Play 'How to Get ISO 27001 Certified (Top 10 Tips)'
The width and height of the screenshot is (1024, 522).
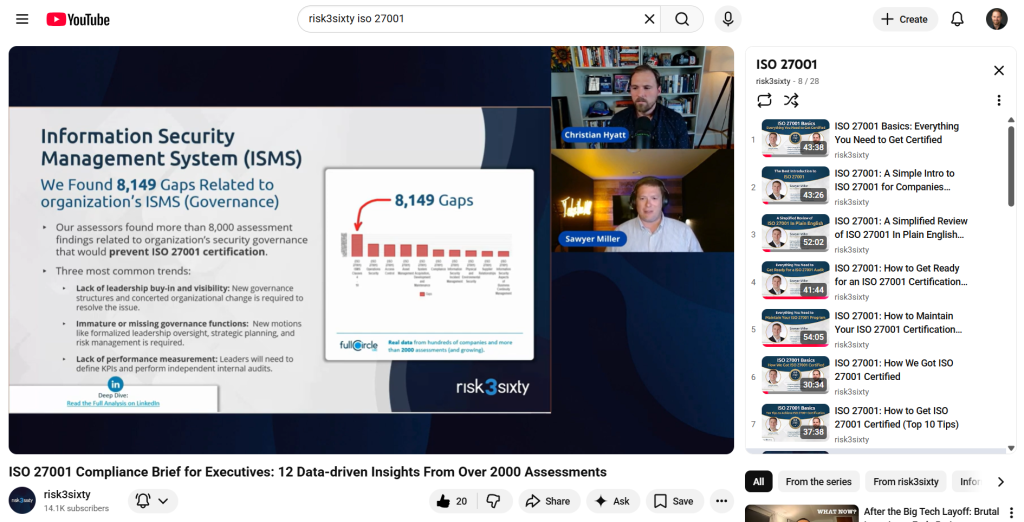pos(897,417)
